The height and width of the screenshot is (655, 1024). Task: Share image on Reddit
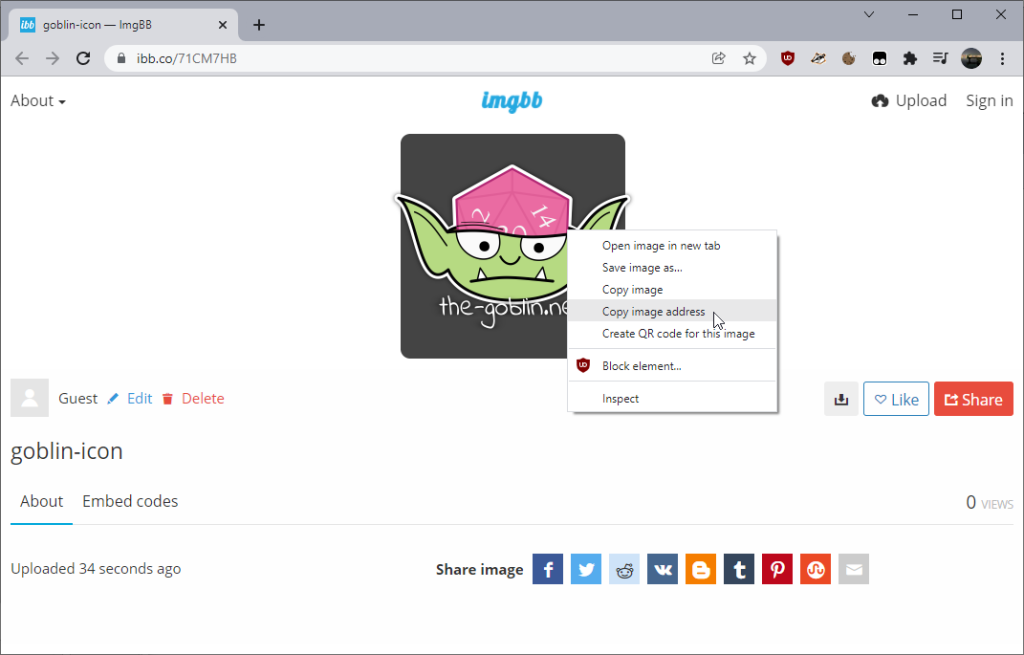coord(624,569)
